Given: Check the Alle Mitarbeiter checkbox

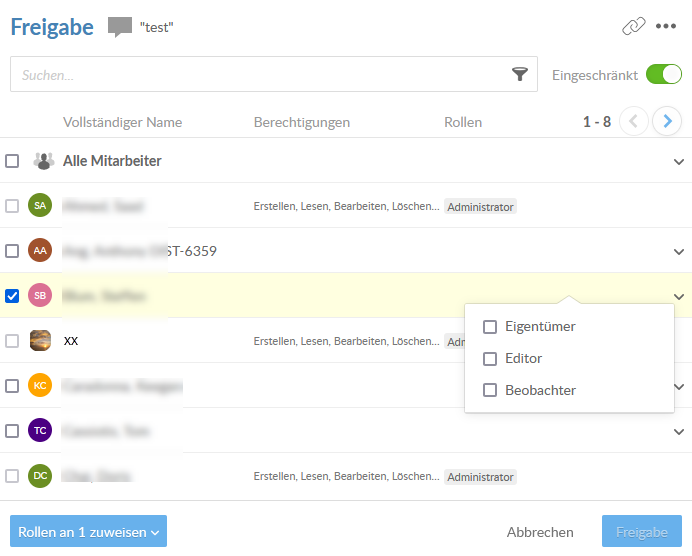Looking at the screenshot, I should tap(12, 161).
